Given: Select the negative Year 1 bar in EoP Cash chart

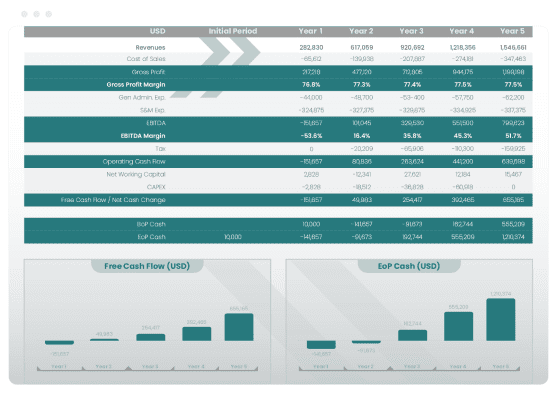Looking at the screenshot, I should tap(321, 345).
